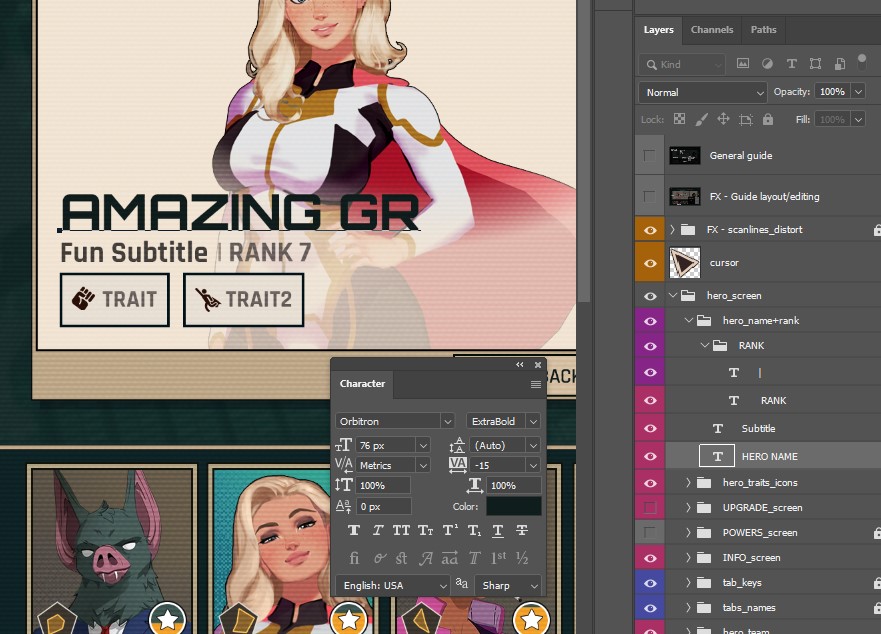Click the cursor layer thumbnail
The image size is (881, 634).
[685, 262]
